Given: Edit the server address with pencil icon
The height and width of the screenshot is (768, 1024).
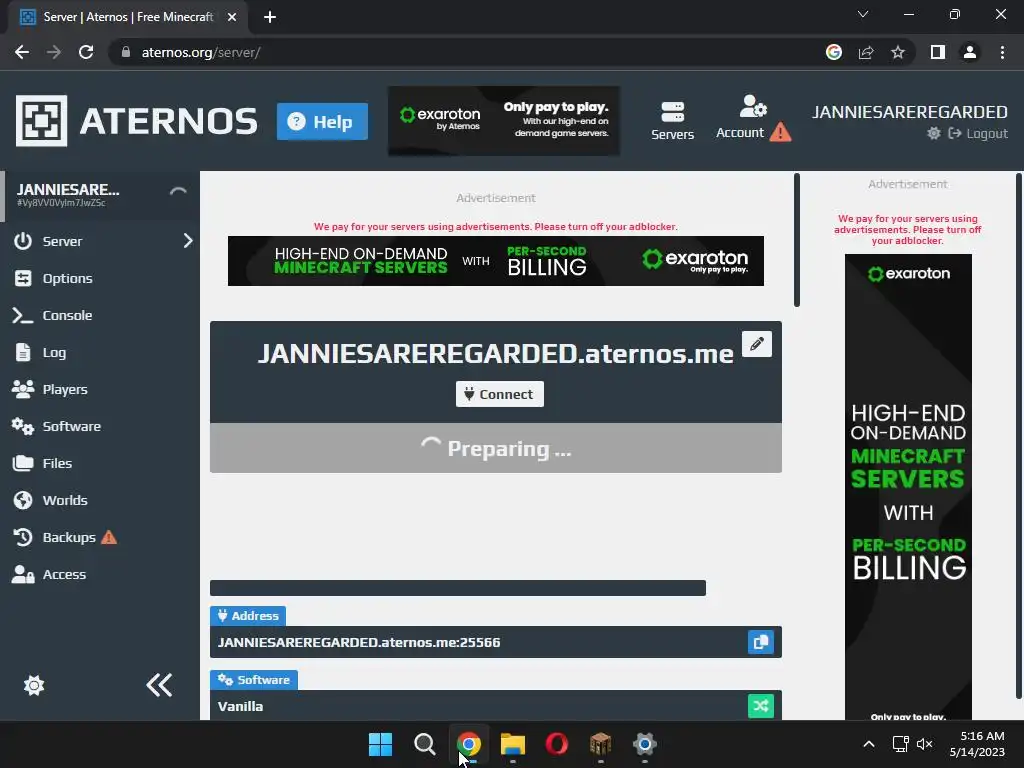Looking at the screenshot, I should pos(757,344).
